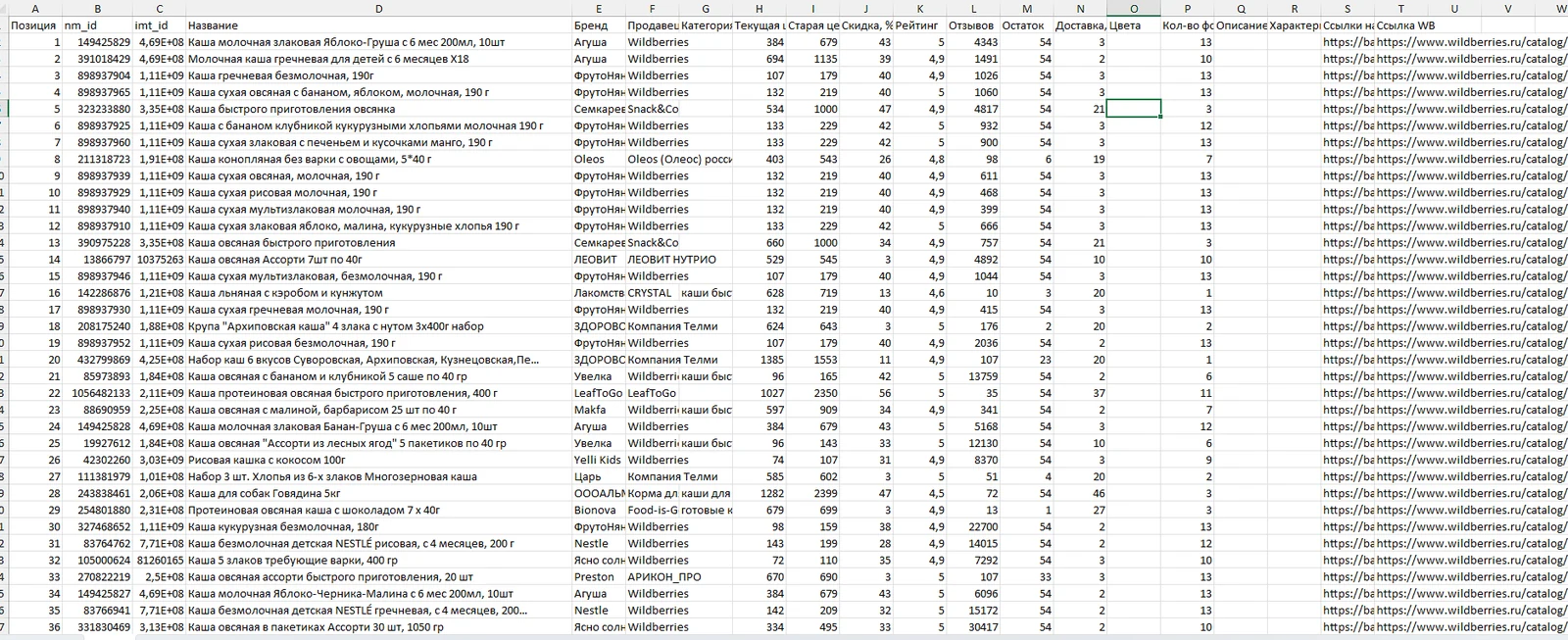Select cell 'Каша 5 злаков требующие варки, 400 гр'
Image resolution: width=1568 pixels, height=640 pixels.
pyautogui.click(x=379, y=561)
